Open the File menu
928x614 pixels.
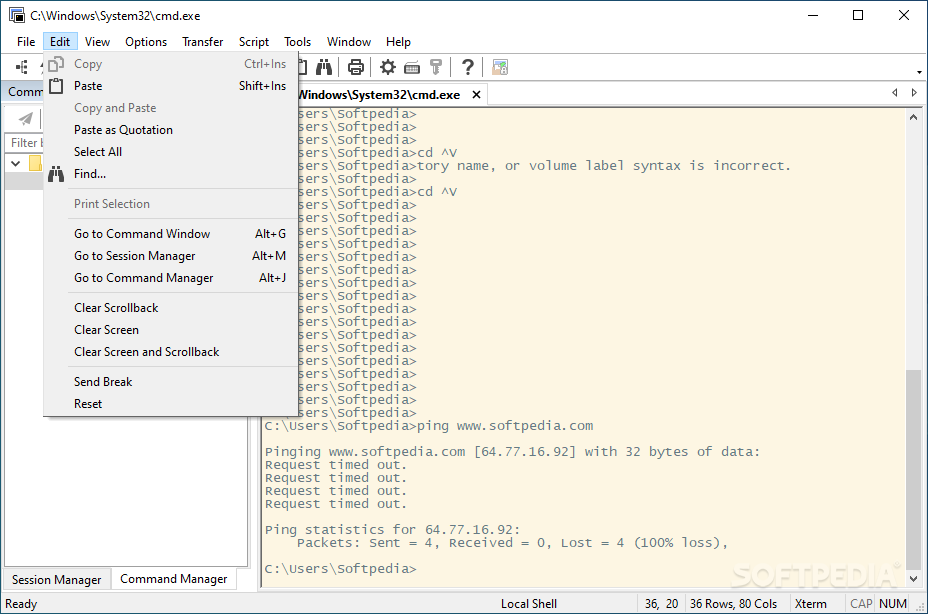25,41
